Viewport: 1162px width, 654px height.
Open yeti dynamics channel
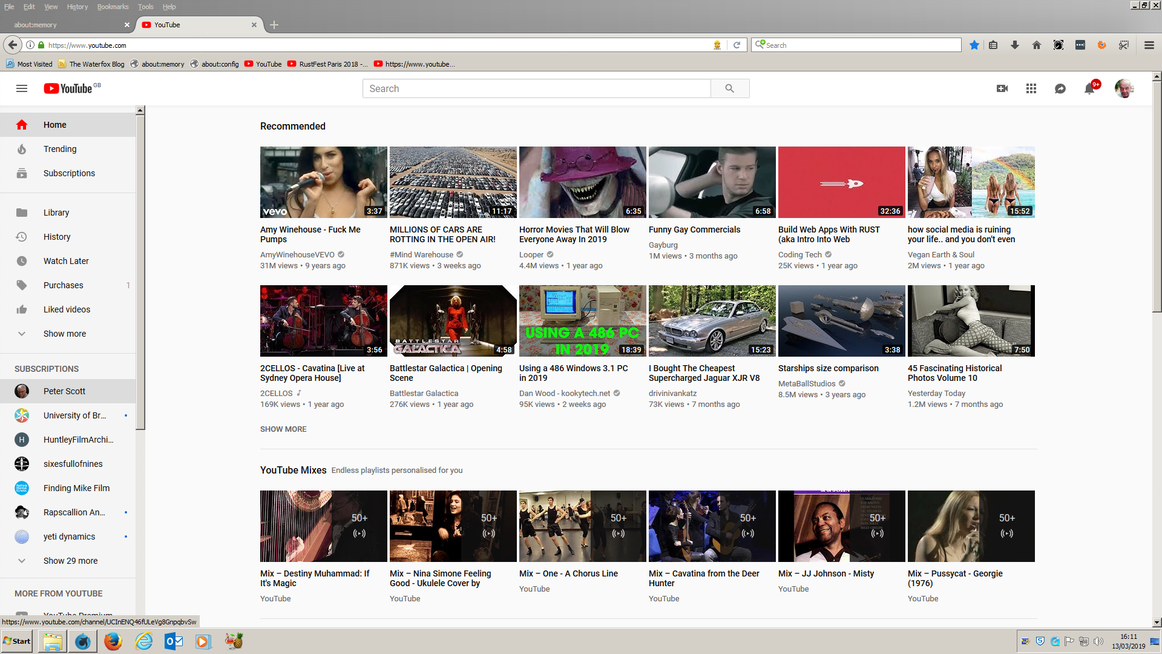[x=68, y=536]
